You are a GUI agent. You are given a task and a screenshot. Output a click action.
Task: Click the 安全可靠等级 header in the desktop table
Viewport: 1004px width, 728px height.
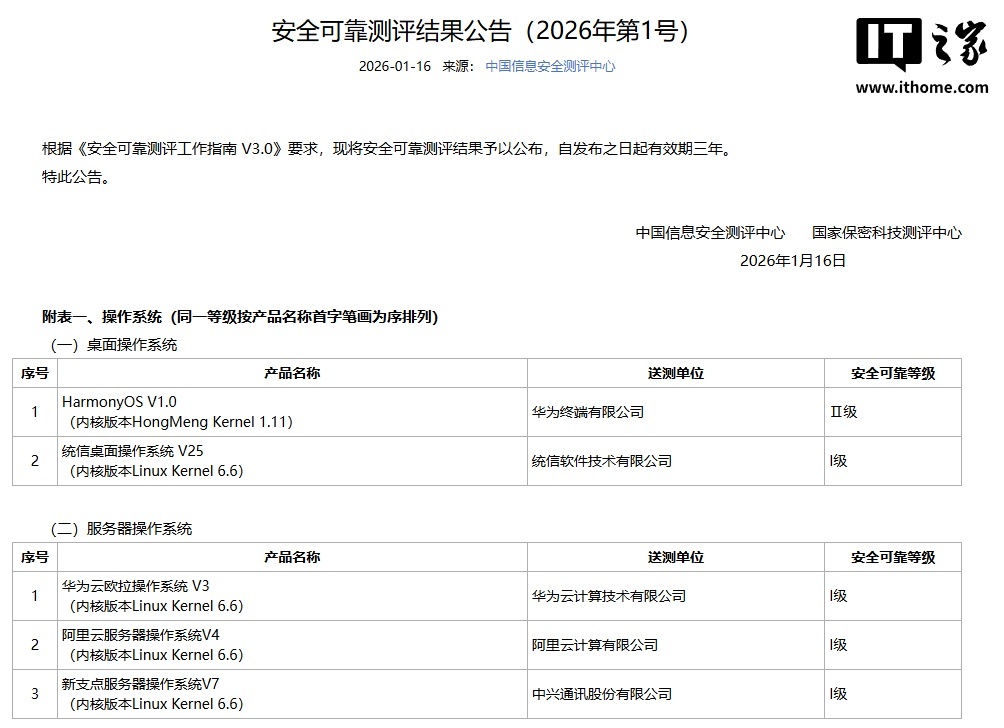pos(893,373)
